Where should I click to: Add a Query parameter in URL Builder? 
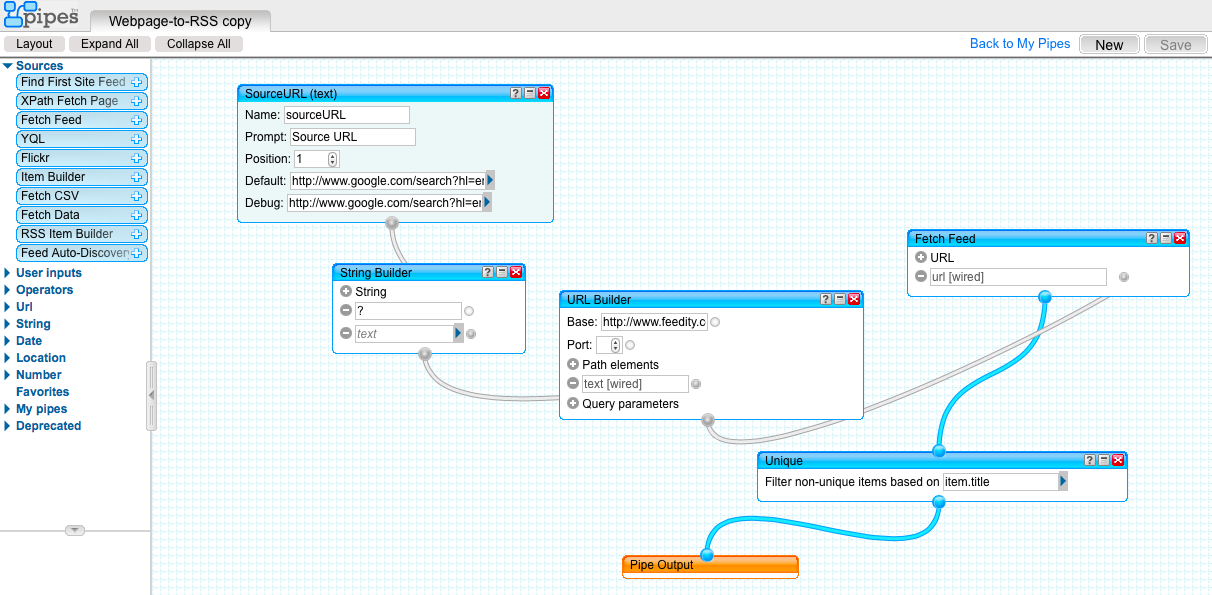click(x=573, y=404)
